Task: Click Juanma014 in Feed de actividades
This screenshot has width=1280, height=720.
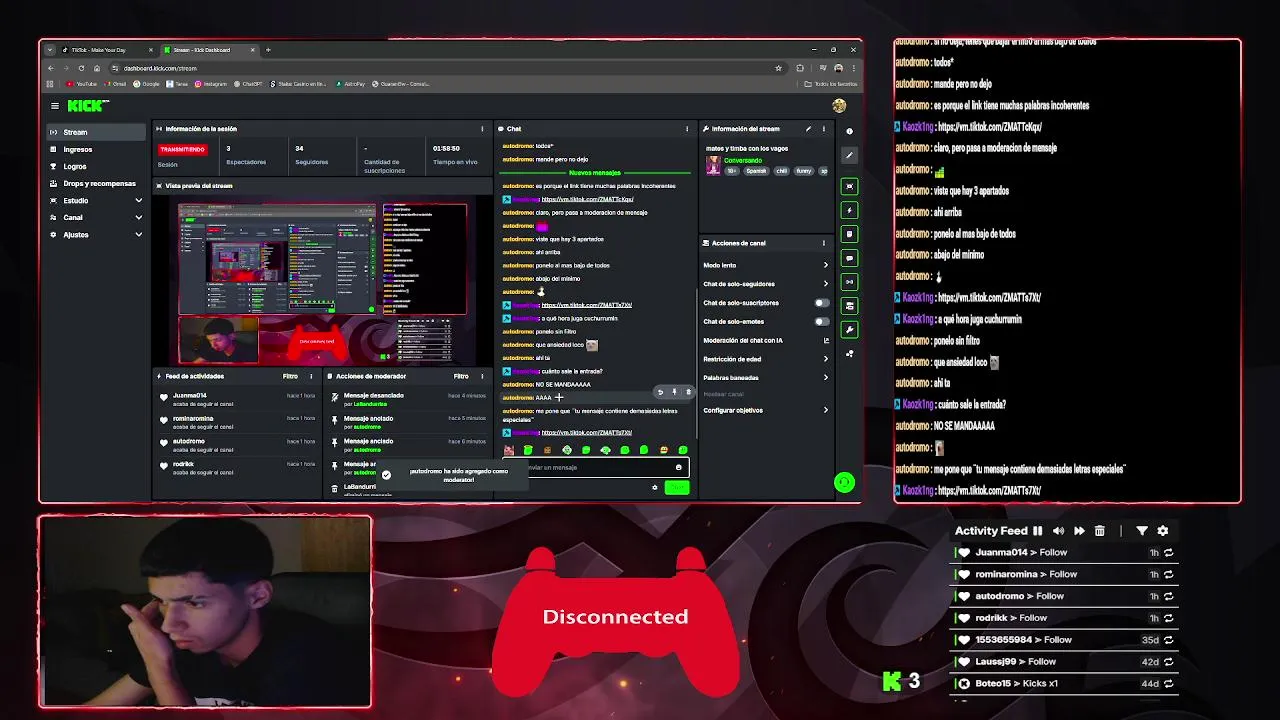Action: [190, 396]
